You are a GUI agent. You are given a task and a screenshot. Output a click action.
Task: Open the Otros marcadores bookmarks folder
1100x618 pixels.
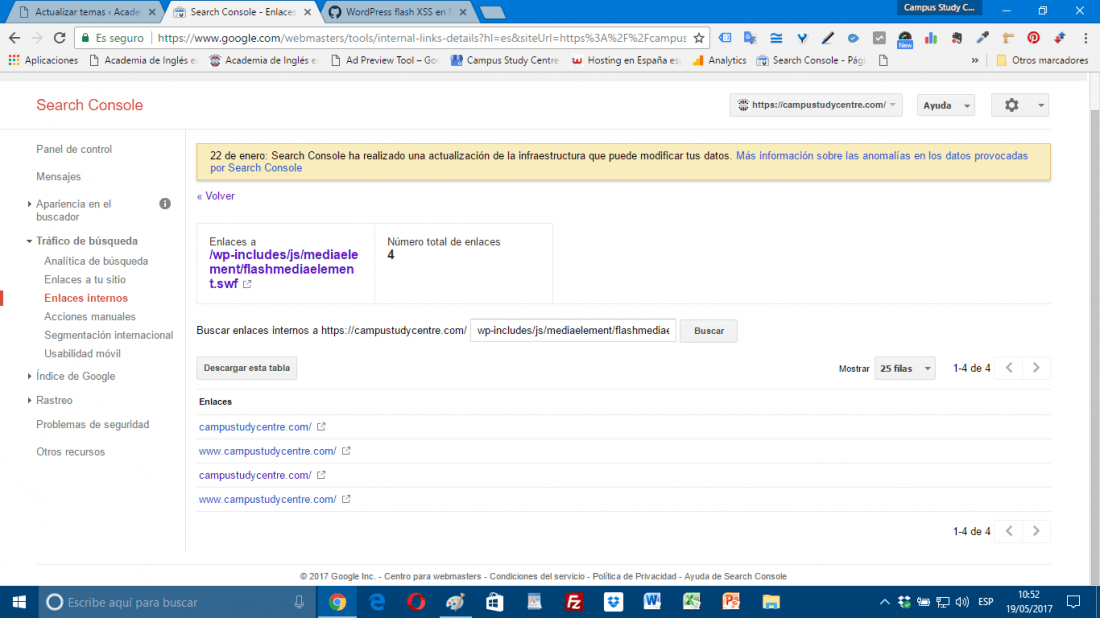(1042, 60)
